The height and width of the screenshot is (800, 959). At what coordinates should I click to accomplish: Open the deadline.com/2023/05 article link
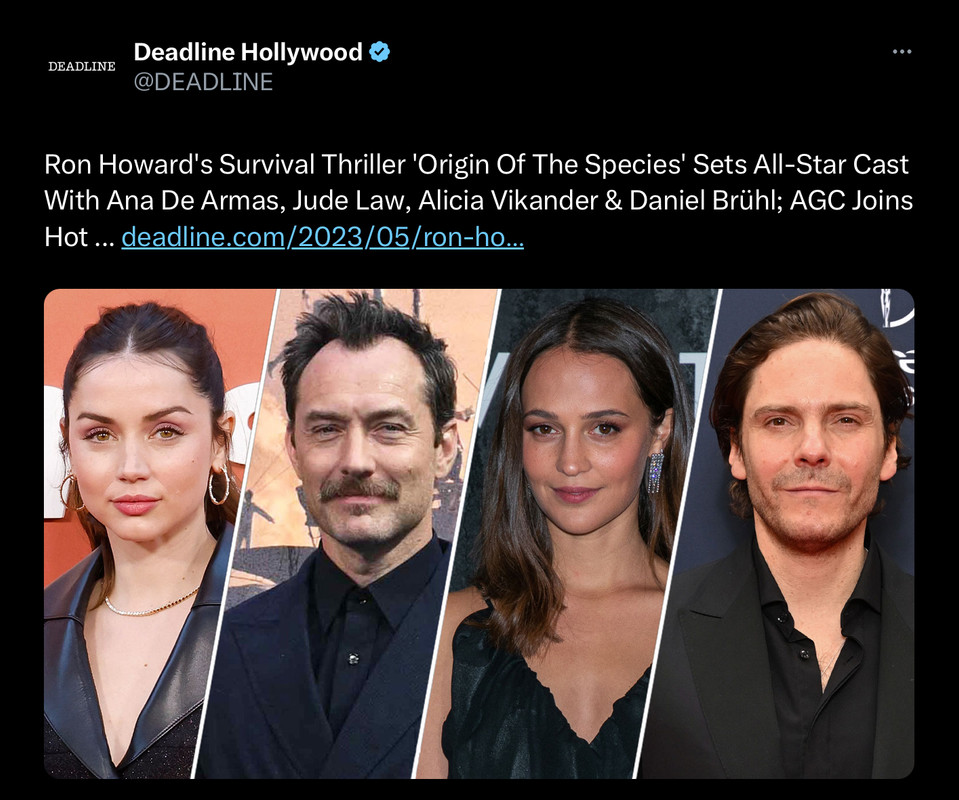coord(322,237)
